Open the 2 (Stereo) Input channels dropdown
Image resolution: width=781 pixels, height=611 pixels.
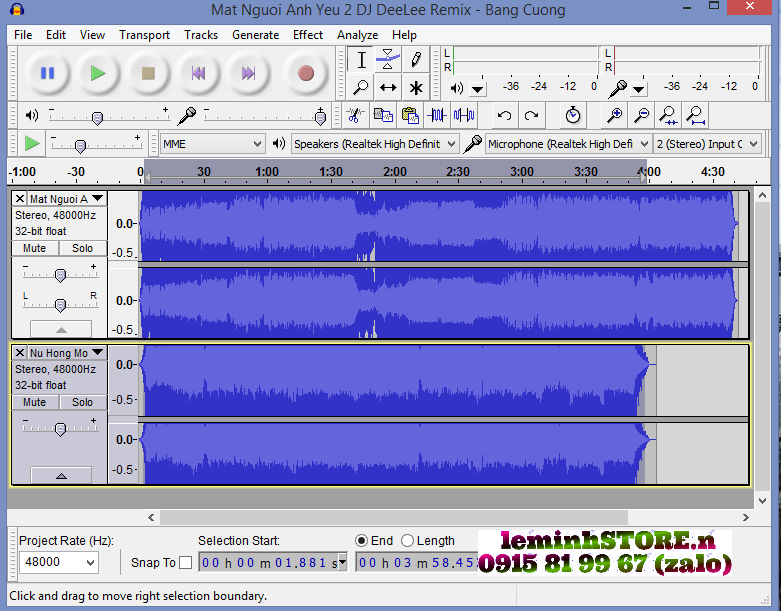click(707, 144)
